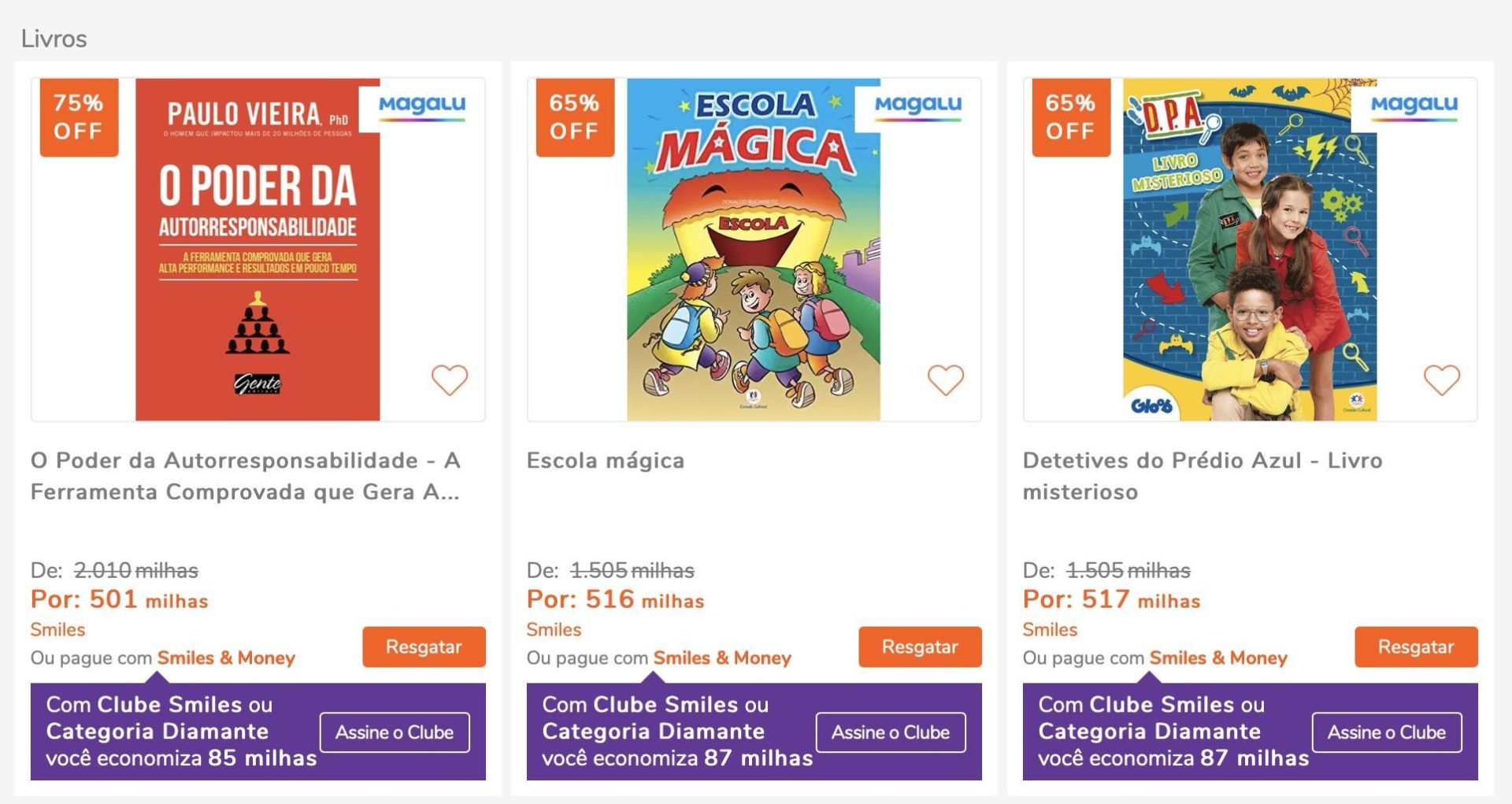Select Smiles & Money for Detetives book
The image size is (1512, 804).
(1218, 658)
